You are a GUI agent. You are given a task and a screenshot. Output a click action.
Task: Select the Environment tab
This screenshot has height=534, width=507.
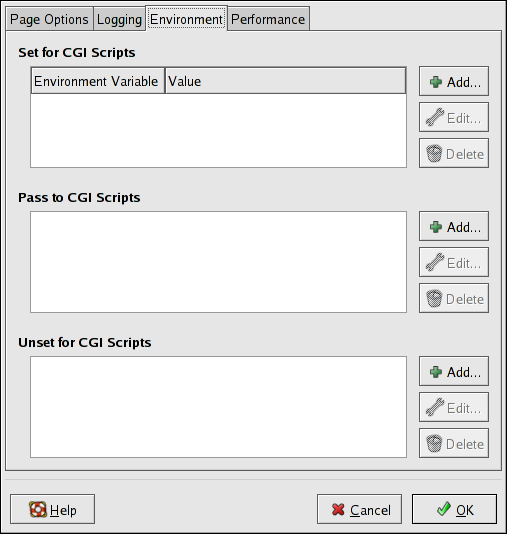pos(187,19)
